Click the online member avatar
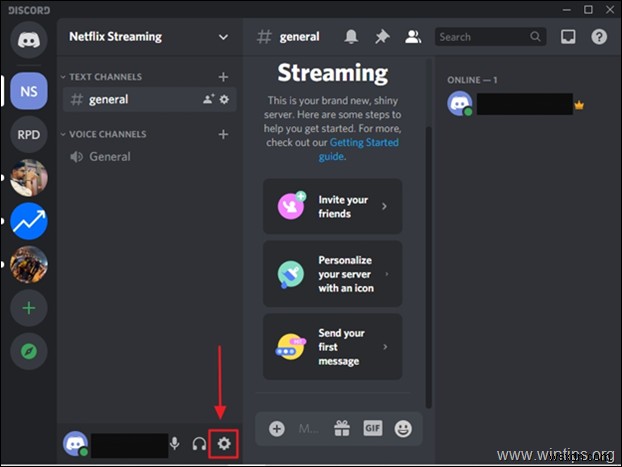This screenshot has width=622, height=467. [x=459, y=104]
